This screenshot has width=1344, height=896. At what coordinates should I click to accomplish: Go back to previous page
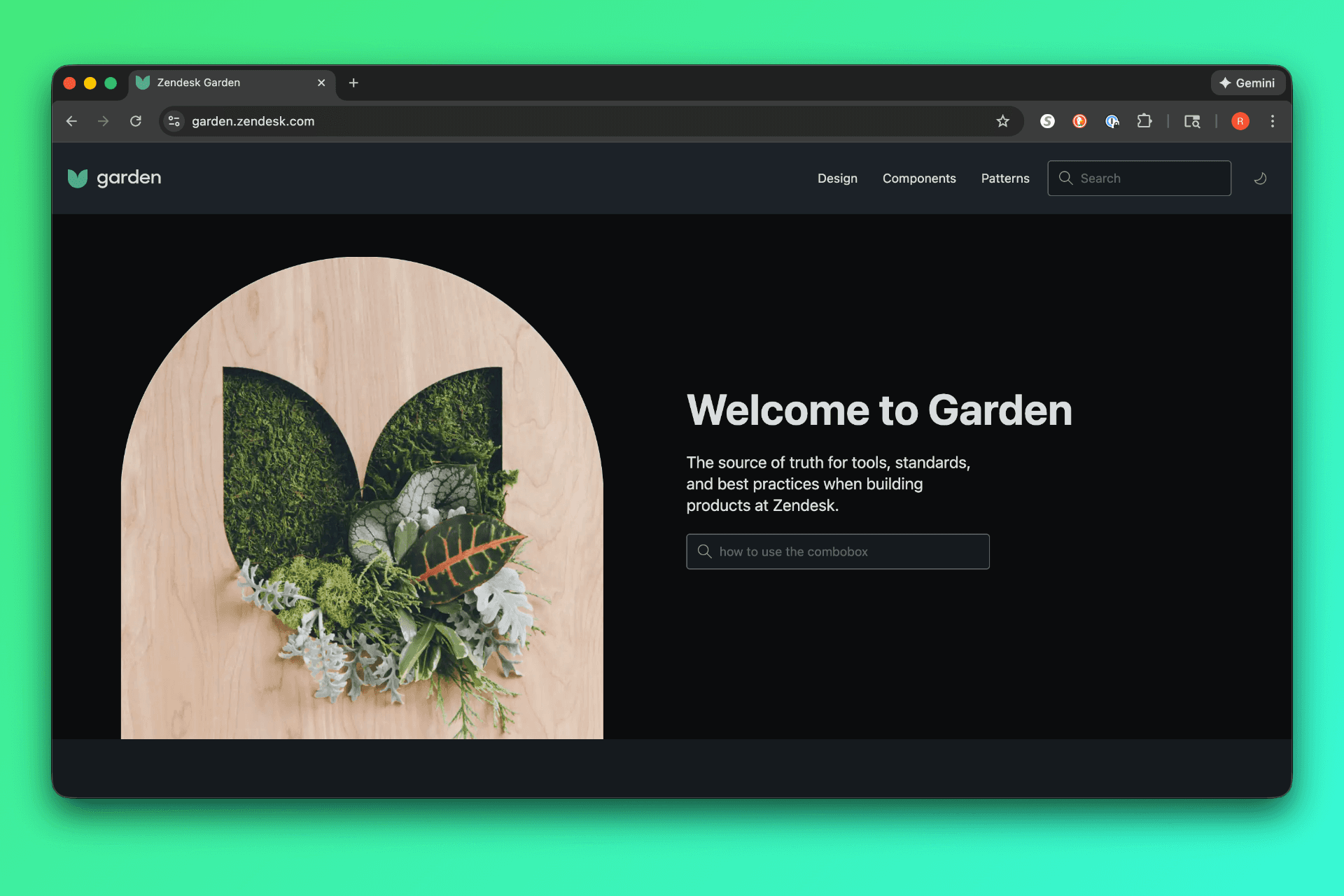(71, 121)
